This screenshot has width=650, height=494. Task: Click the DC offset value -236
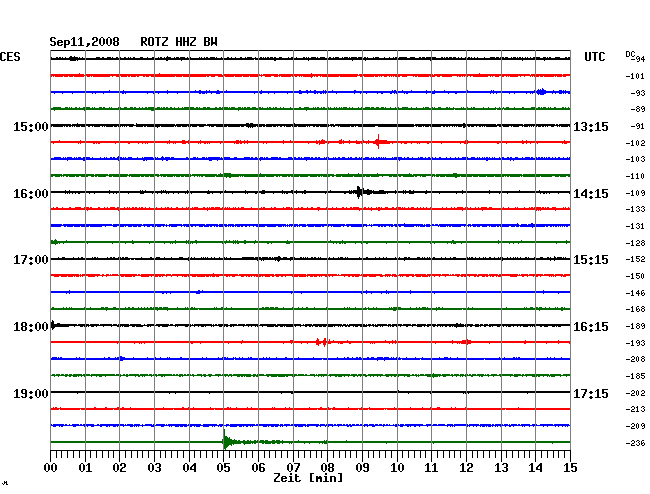tap(635, 443)
